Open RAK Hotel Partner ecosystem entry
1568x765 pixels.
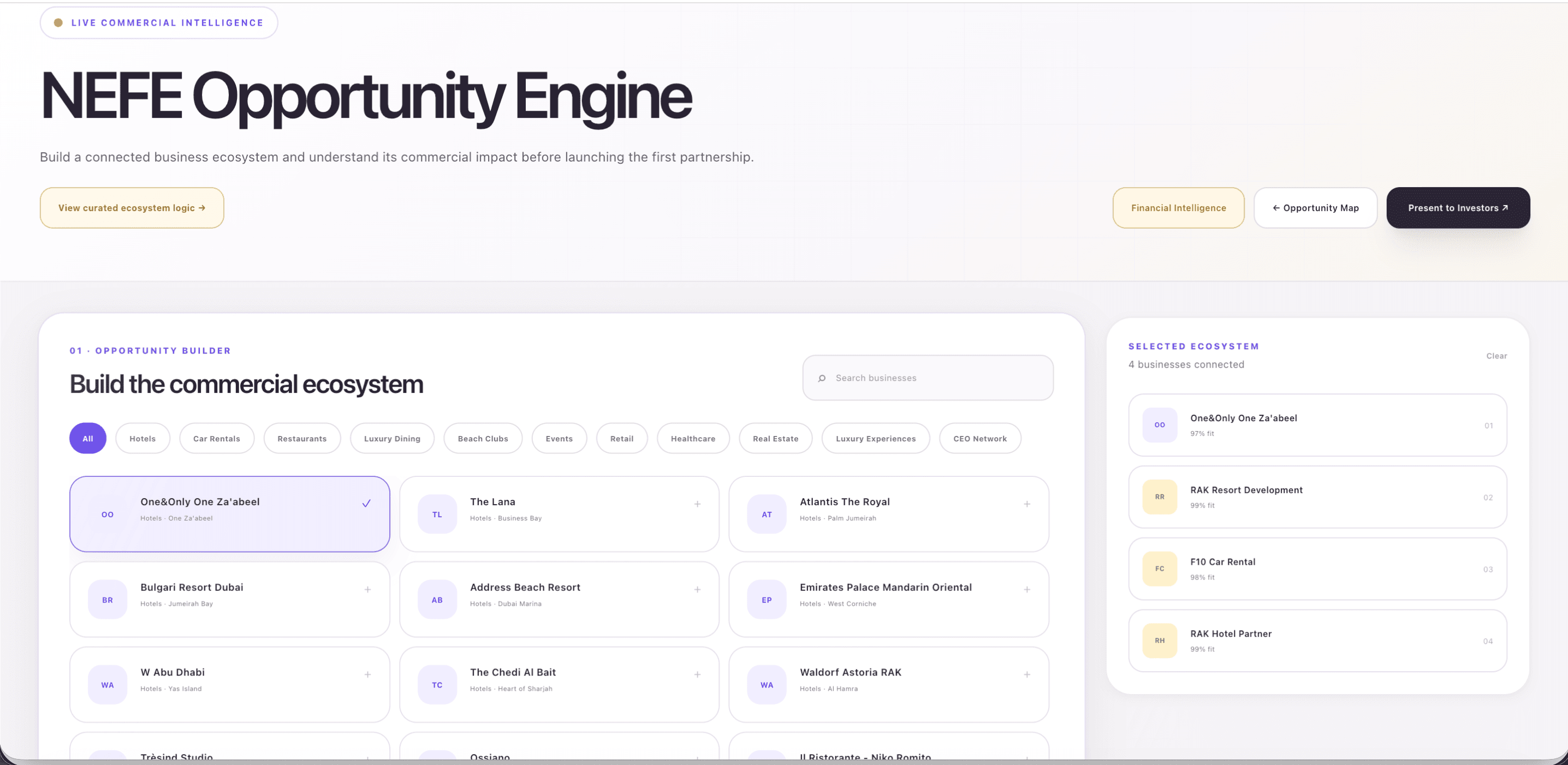[1317, 641]
